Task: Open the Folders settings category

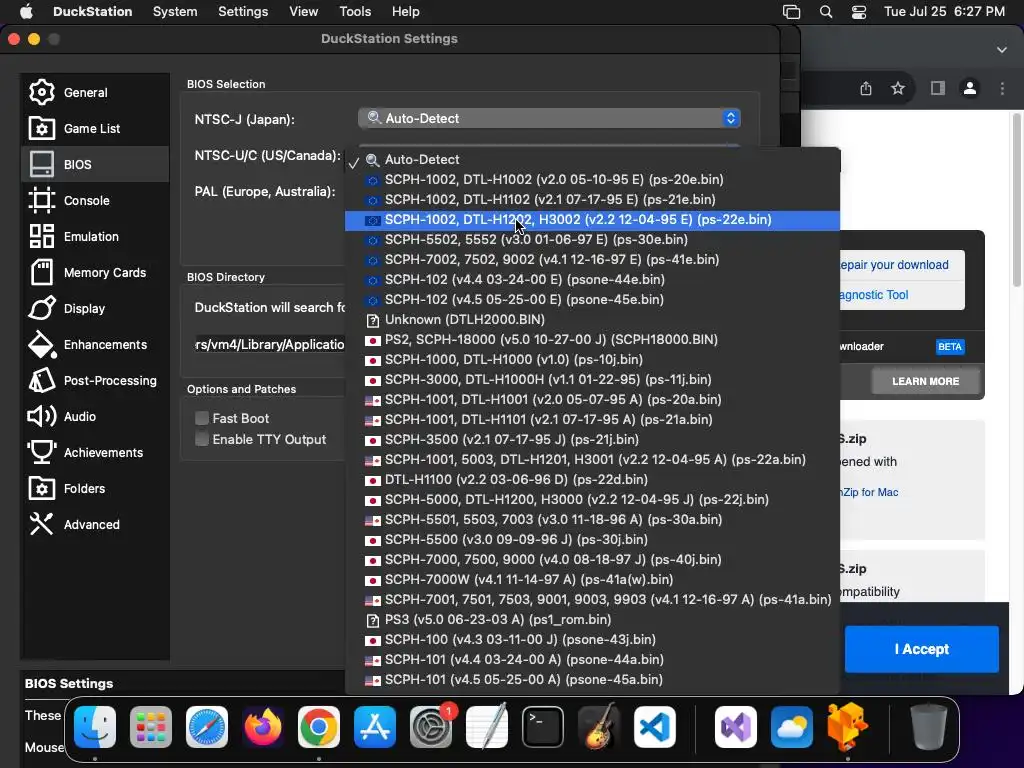Action: (95, 488)
